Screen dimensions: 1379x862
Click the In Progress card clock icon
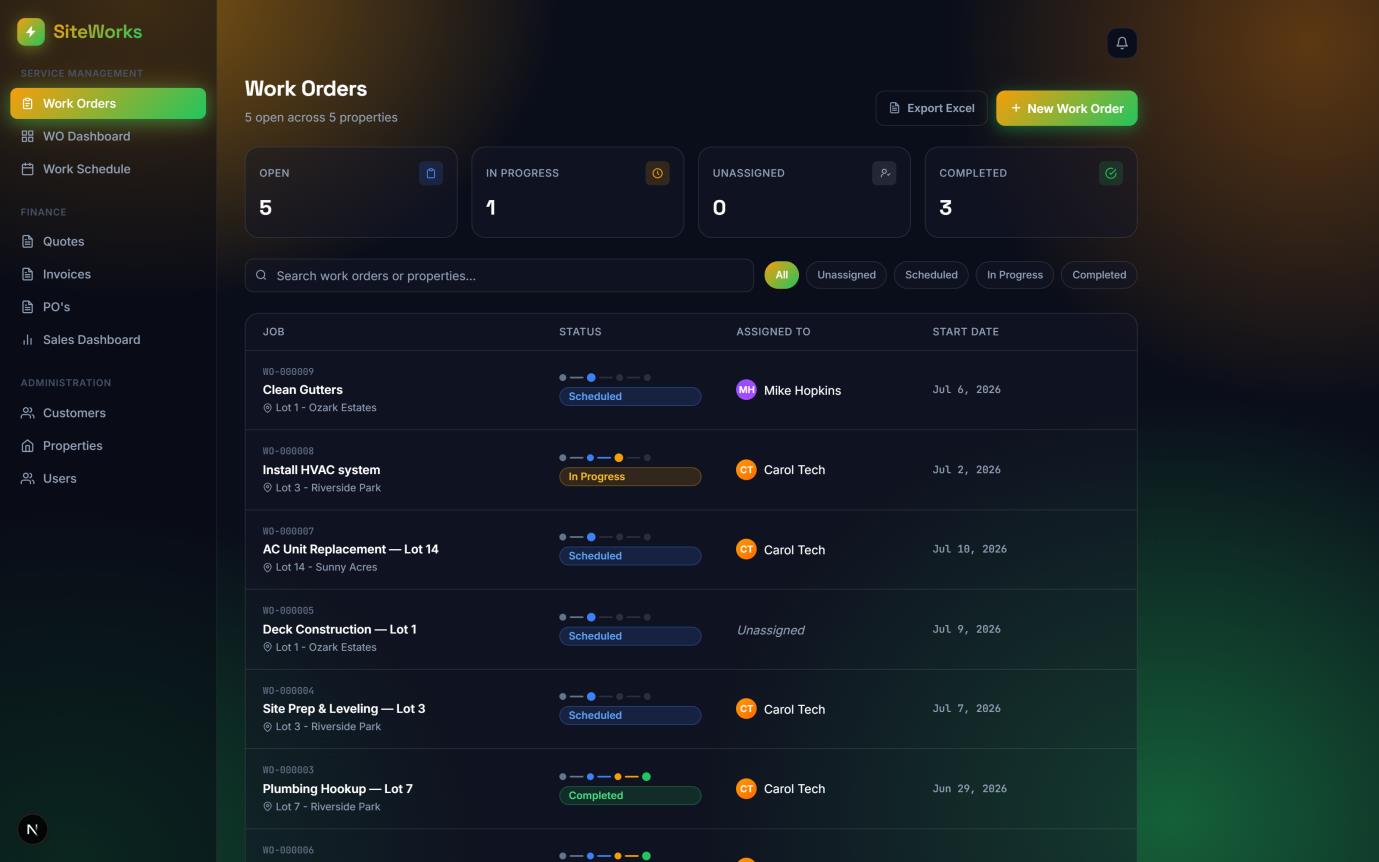click(657, 173)
